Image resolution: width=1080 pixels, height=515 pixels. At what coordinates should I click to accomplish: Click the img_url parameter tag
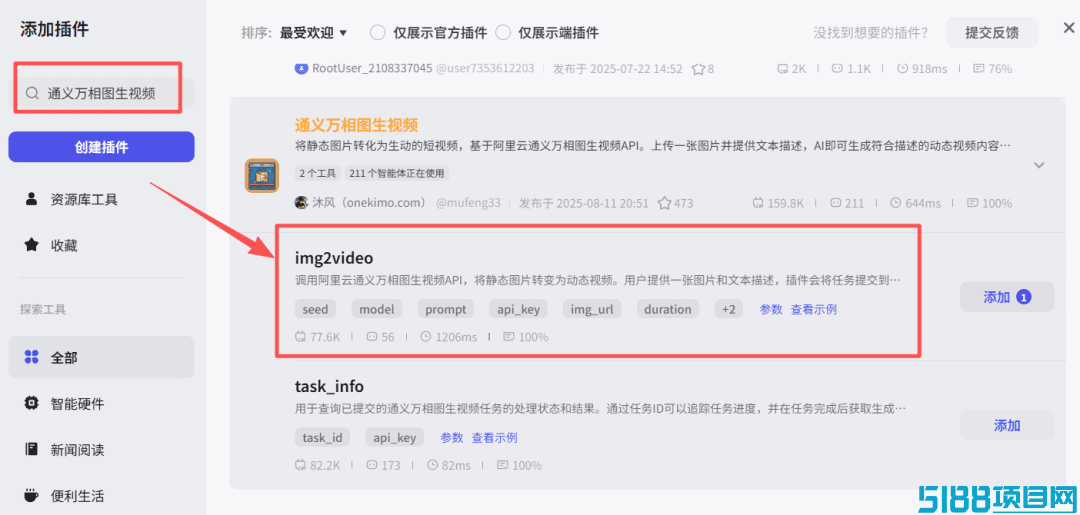point(592,309)
